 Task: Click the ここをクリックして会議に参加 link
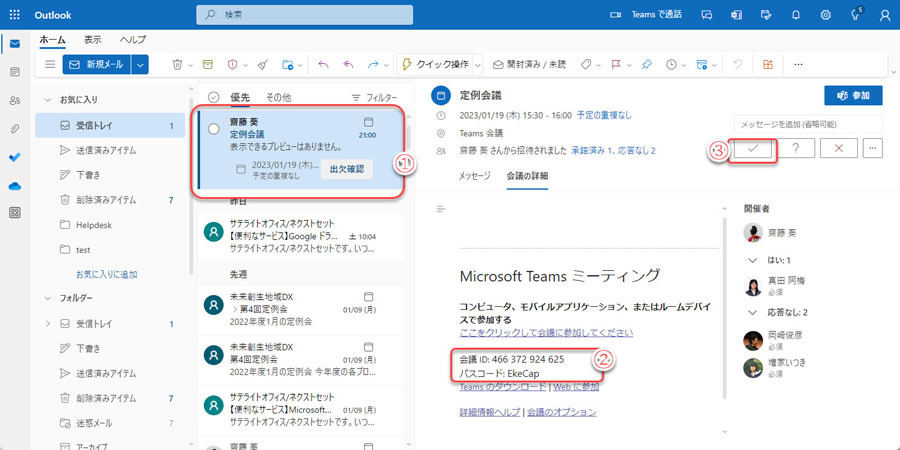click(546, 332)
